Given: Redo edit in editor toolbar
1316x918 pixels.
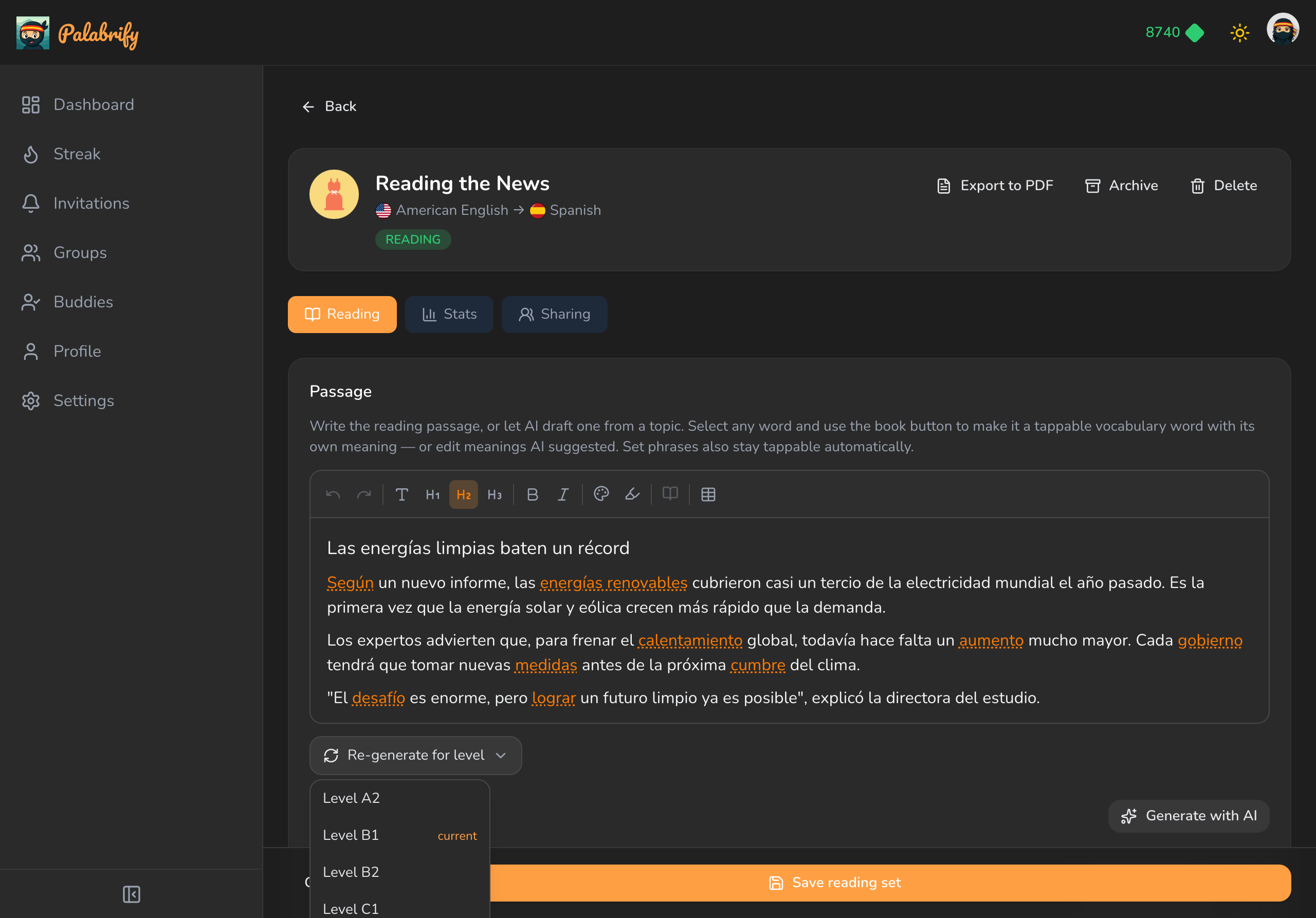Looking at the screenshot, I should tap(364, 494).
